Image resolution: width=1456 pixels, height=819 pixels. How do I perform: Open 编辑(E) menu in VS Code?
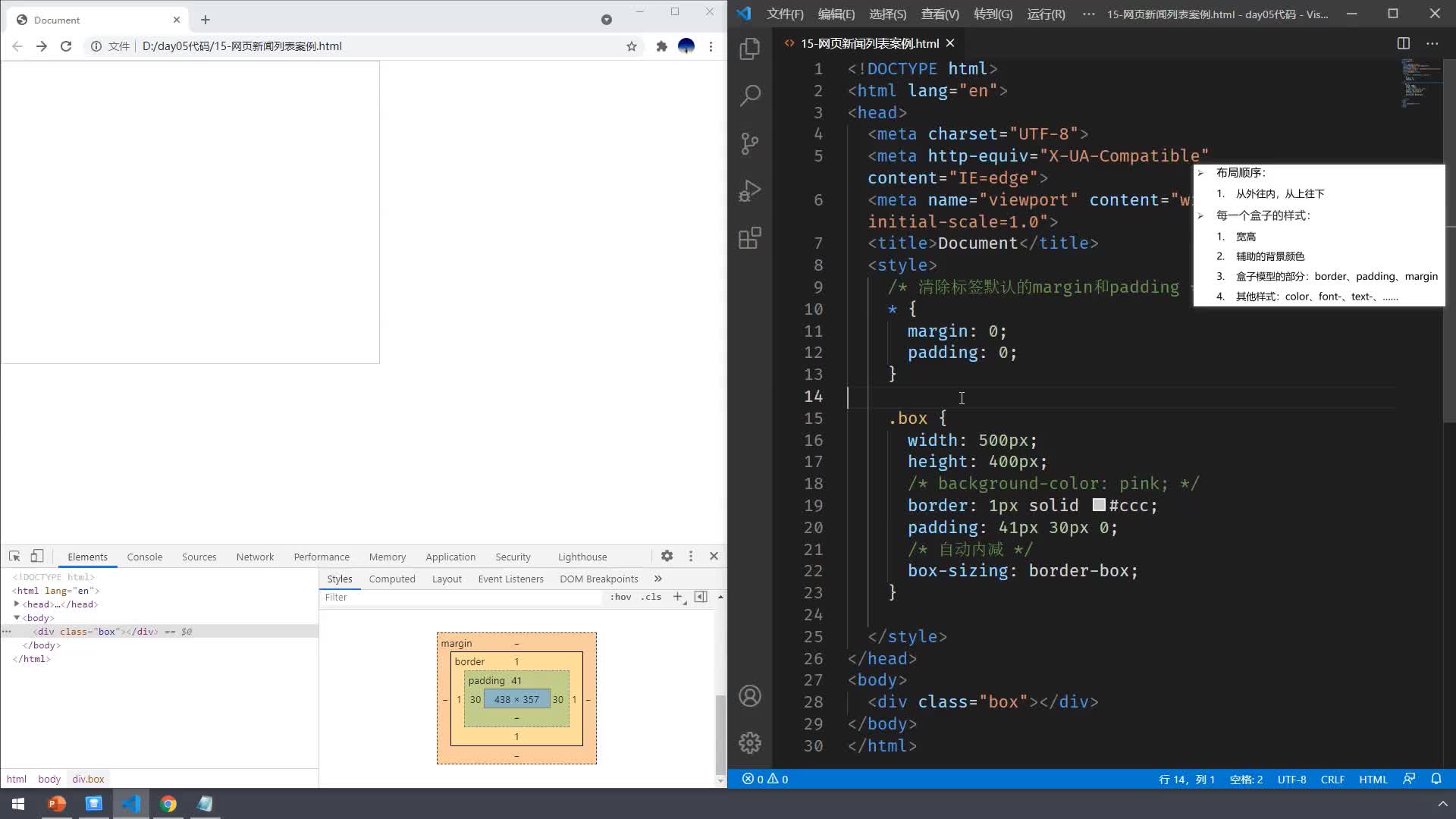(836, 14)
